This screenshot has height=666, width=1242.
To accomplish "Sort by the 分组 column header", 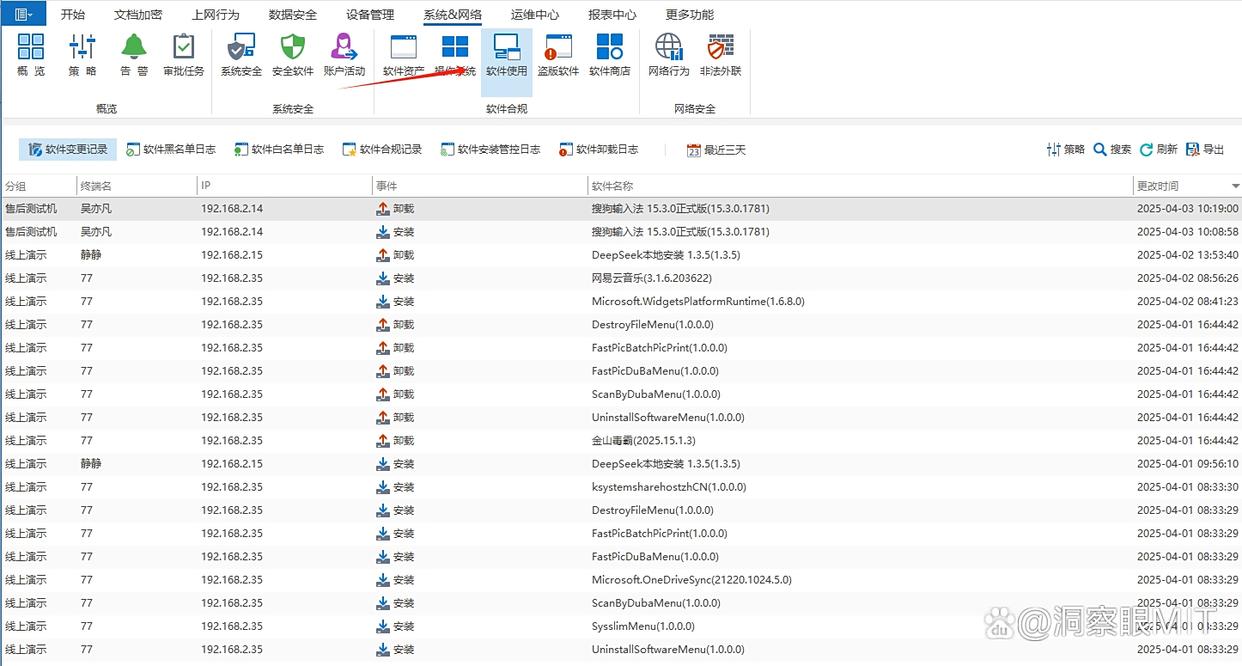I will coord(38,186).
